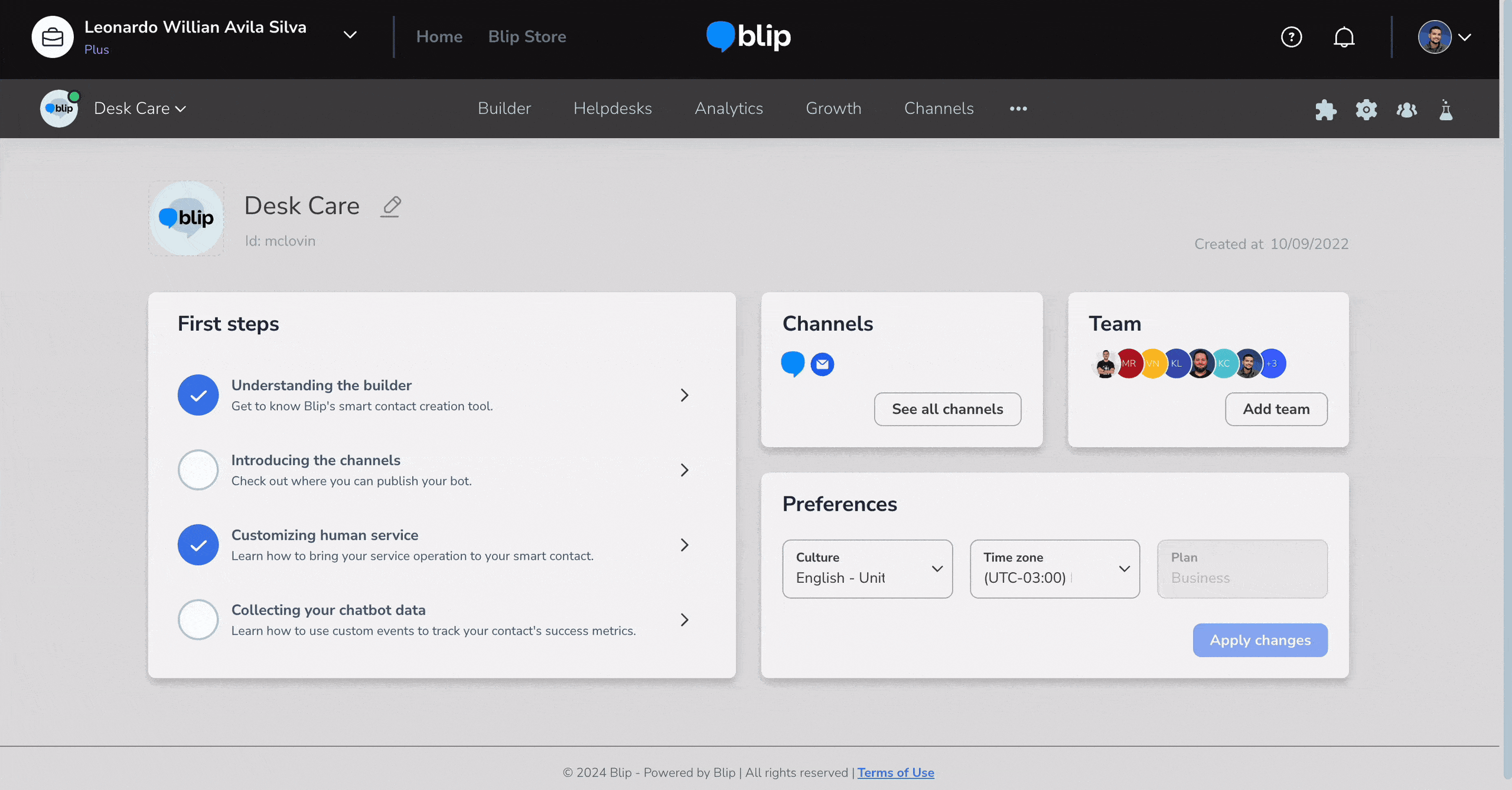This screenshot has height=790, width=1512.
Task: Open the Culture dropdown
Action: (867, 569)
